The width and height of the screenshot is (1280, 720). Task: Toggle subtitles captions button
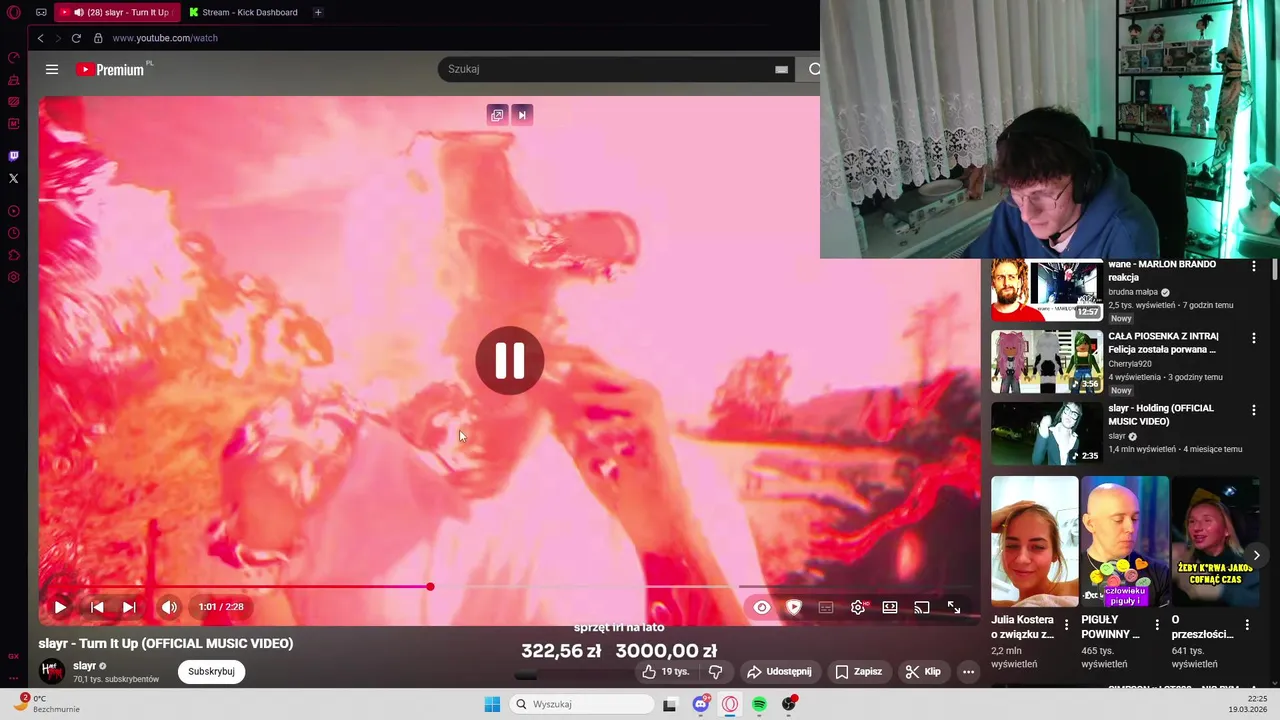[x=826, y=607]
